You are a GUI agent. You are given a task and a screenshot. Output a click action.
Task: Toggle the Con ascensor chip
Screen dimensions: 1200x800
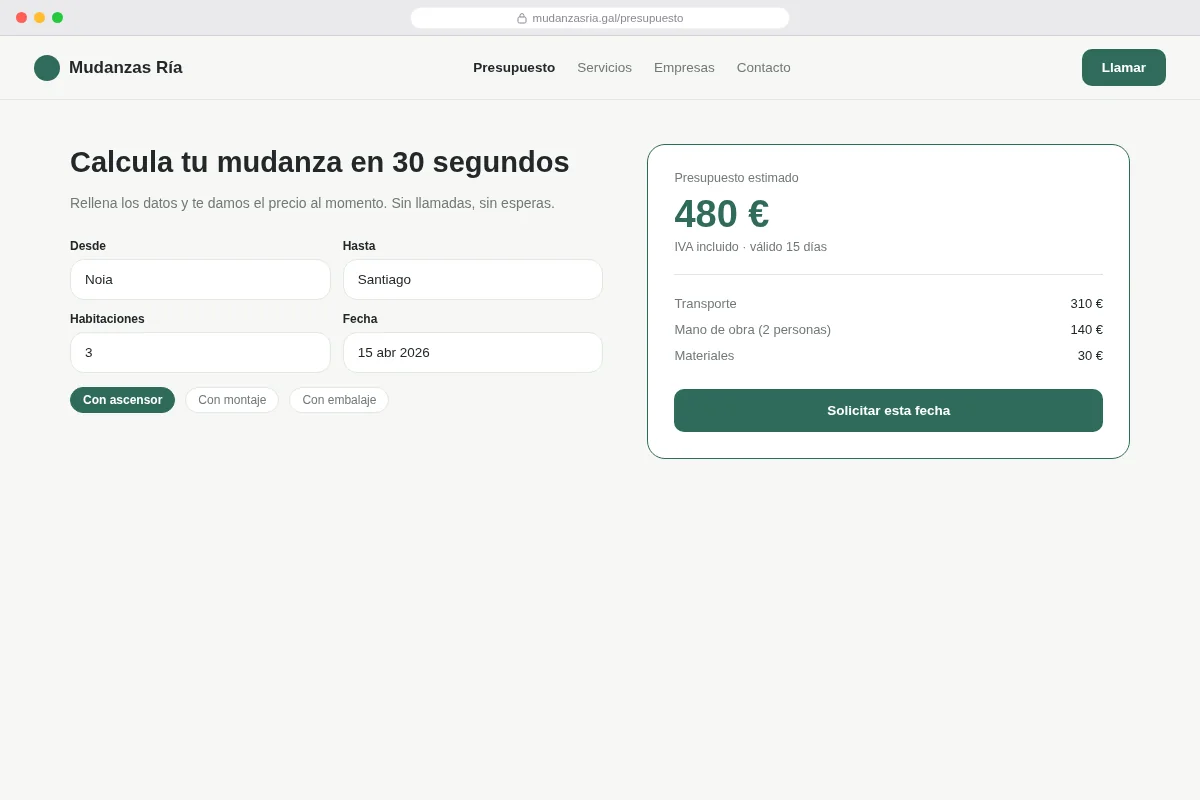point(122,400)
